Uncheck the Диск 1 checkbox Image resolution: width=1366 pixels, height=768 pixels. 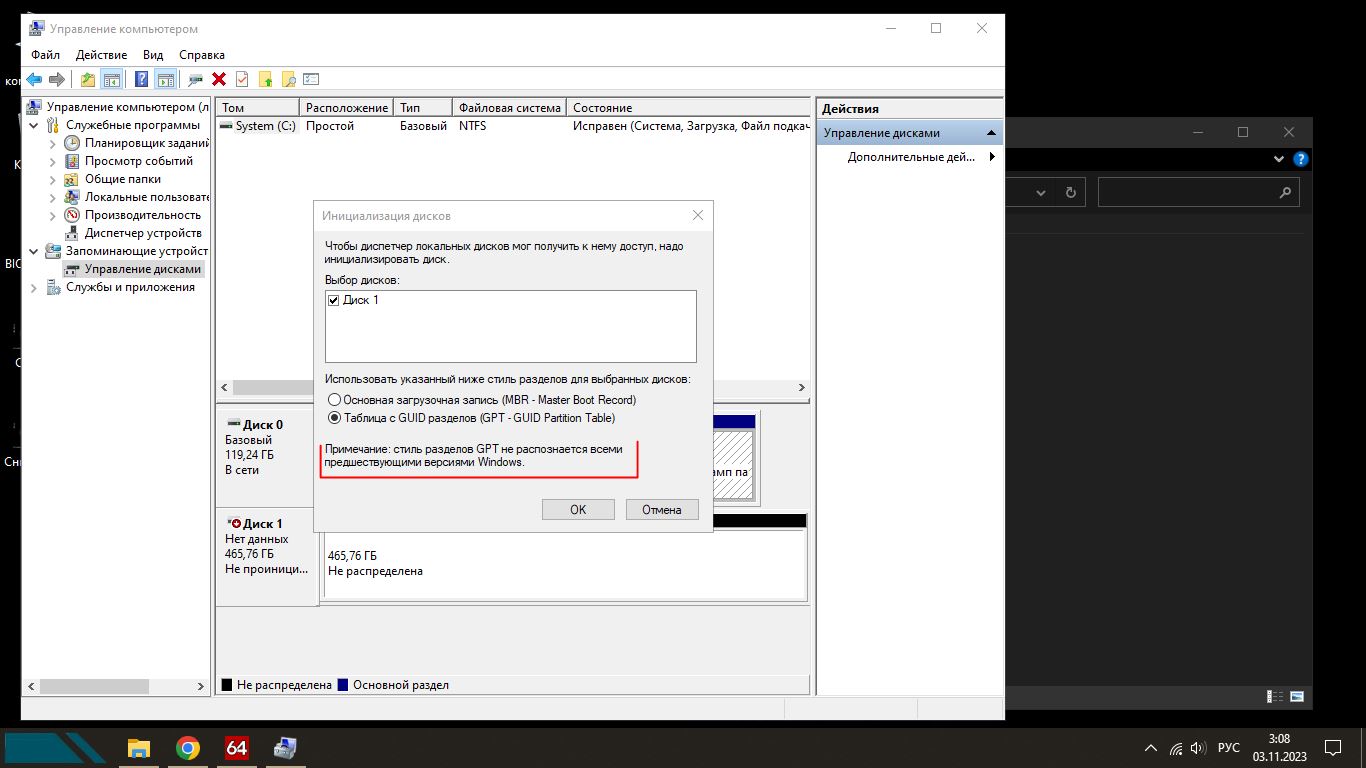point(334,300)
